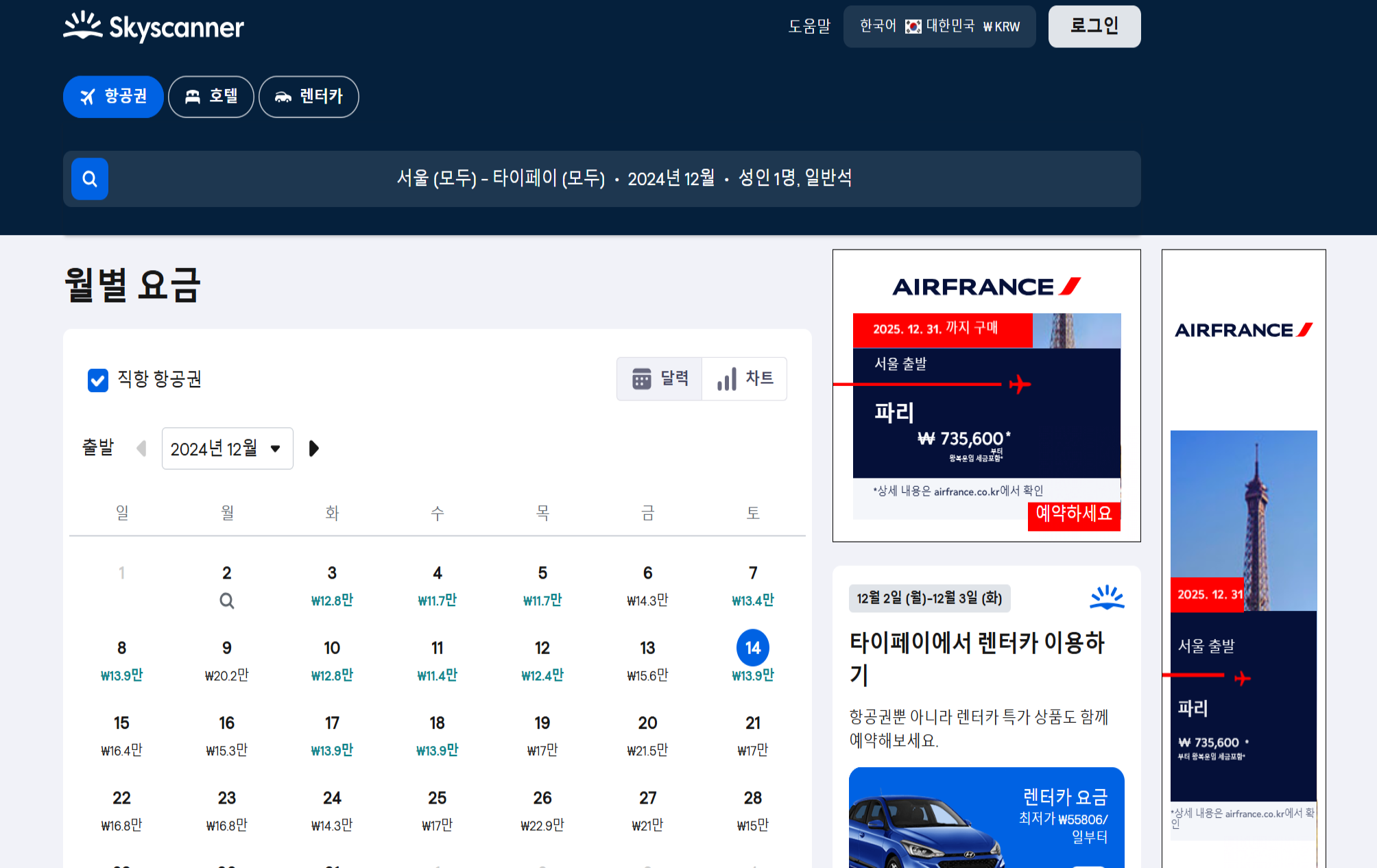This screenshot has width=1377, height=868.
Task: Choose December 8 priced ₩13.9만
Action: pyautogui.click(x=121, y=661)
